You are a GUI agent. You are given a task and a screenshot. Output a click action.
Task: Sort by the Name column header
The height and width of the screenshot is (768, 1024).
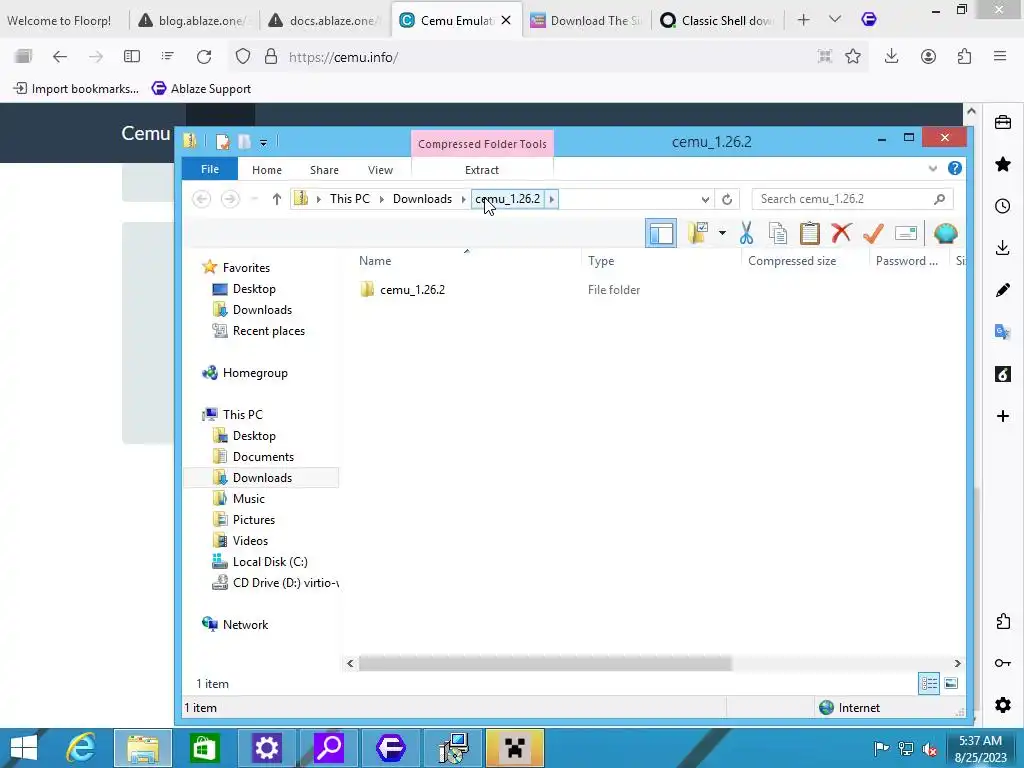pyautogui.click(x=375, y=261)
